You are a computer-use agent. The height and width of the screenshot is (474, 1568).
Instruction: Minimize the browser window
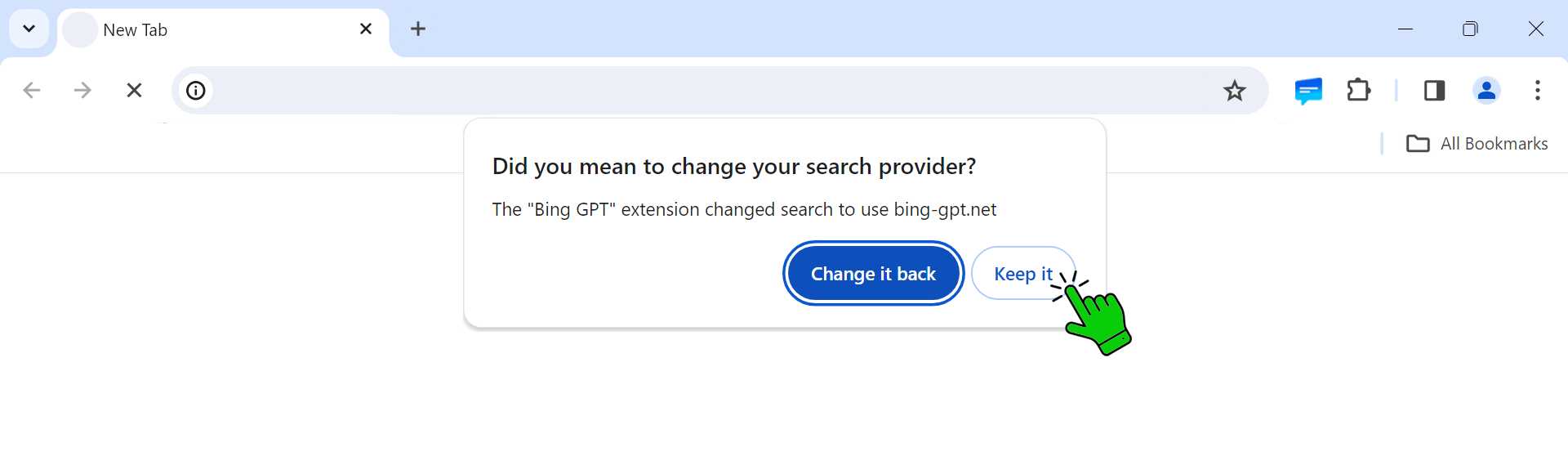(1405, 29)
